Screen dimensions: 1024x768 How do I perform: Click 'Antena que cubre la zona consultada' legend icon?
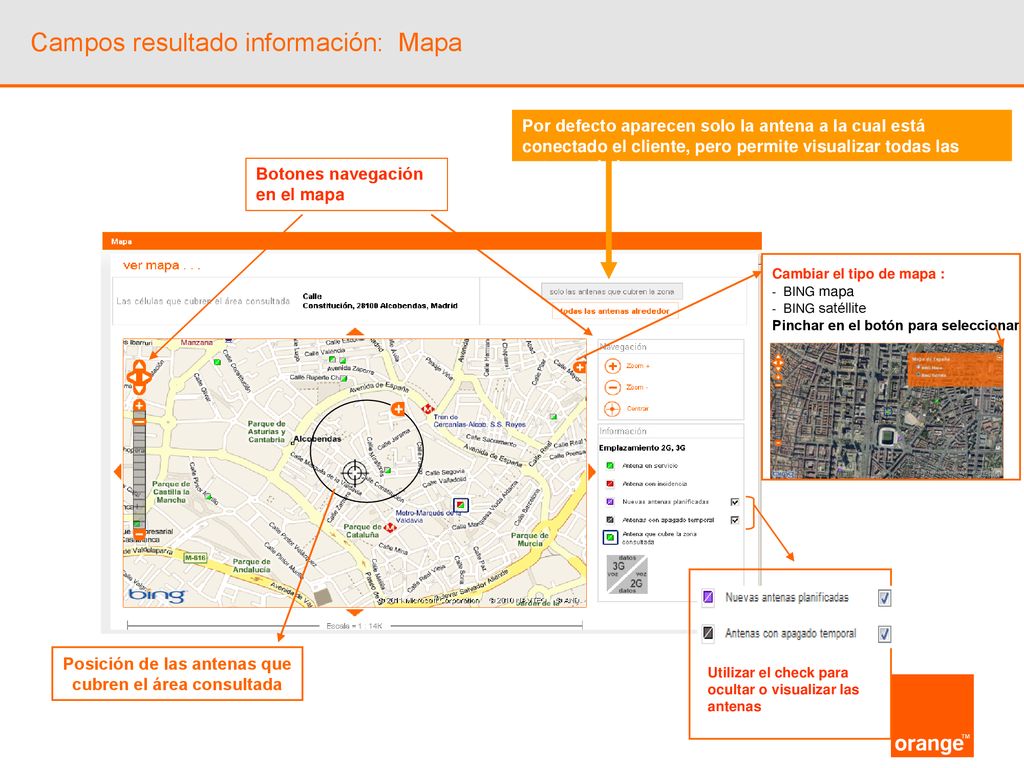(610, 537)
